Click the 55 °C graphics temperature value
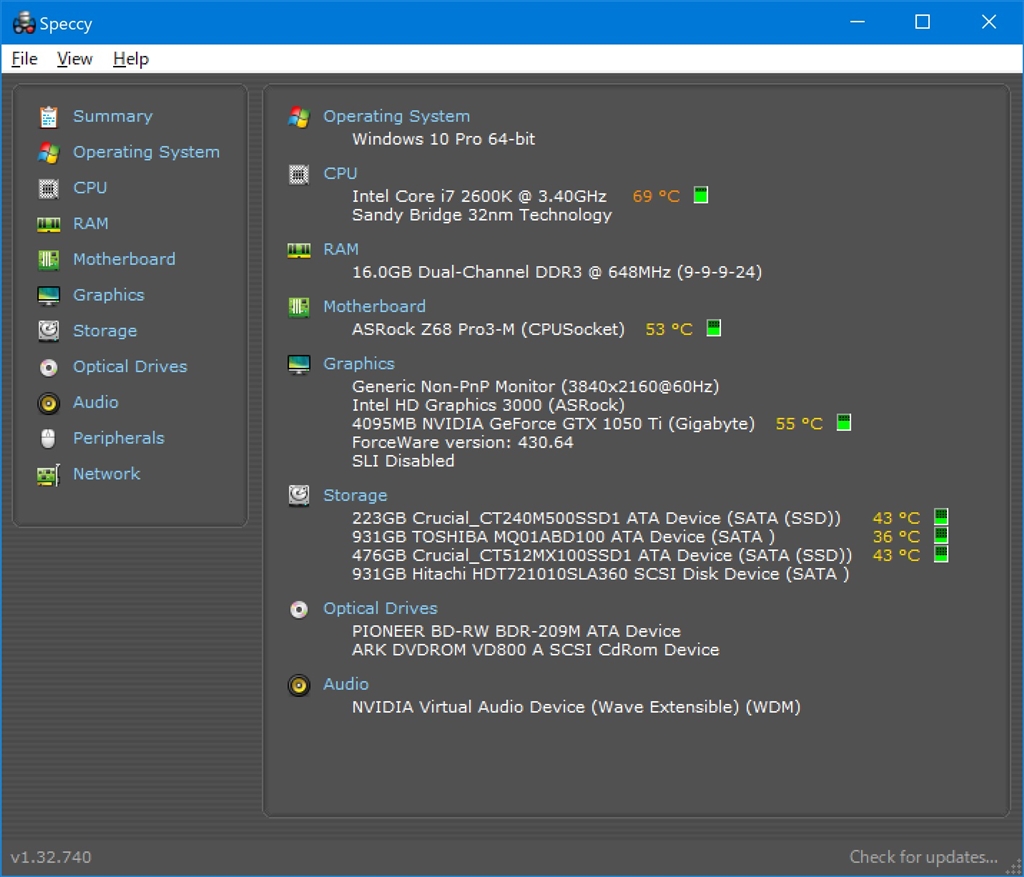This screenshot has width=1024, height=877. (799, 424)
